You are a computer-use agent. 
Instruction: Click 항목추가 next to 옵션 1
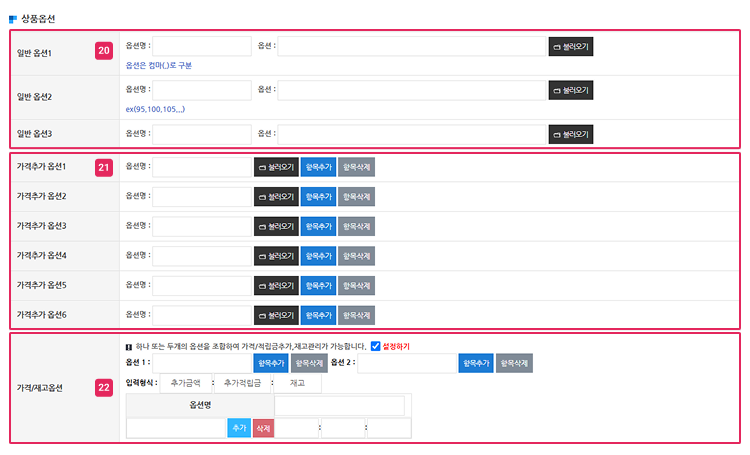click(x=271, y=363)
